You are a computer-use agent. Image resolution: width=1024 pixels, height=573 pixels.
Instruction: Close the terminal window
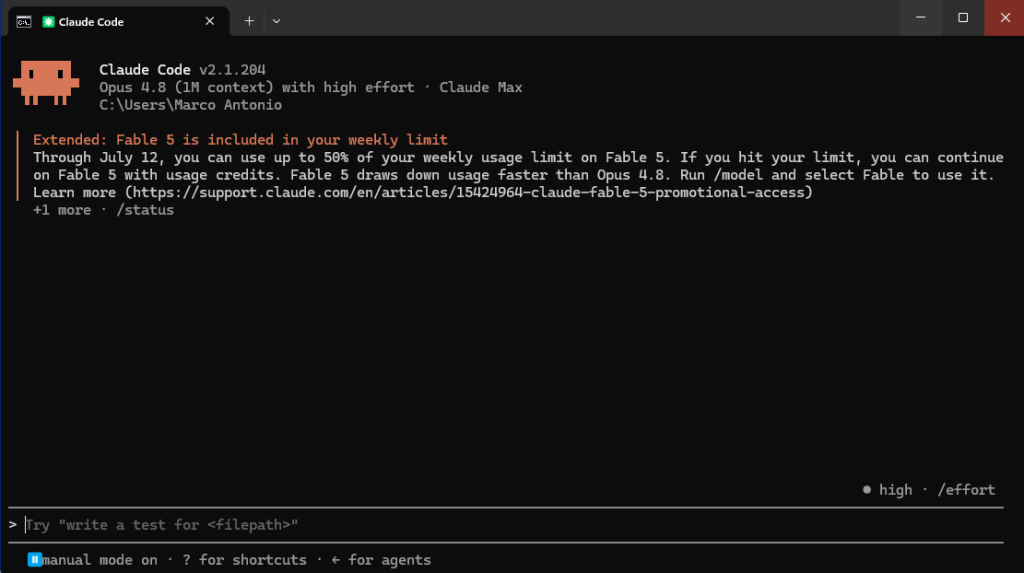(x=1004, y=18)
